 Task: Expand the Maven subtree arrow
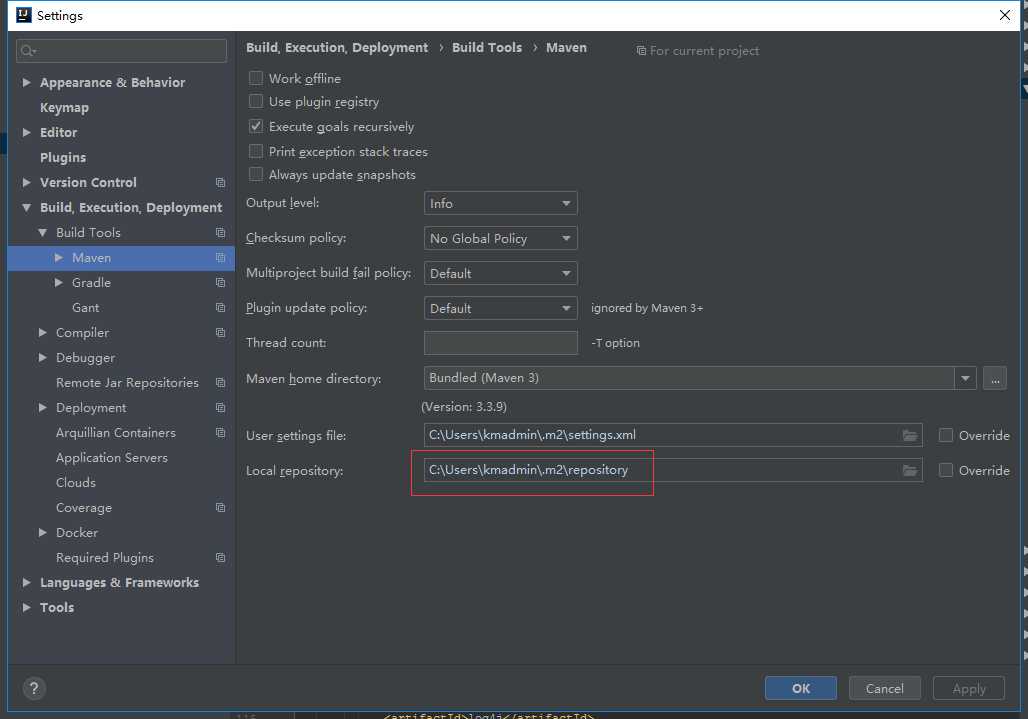pos(58,258)
